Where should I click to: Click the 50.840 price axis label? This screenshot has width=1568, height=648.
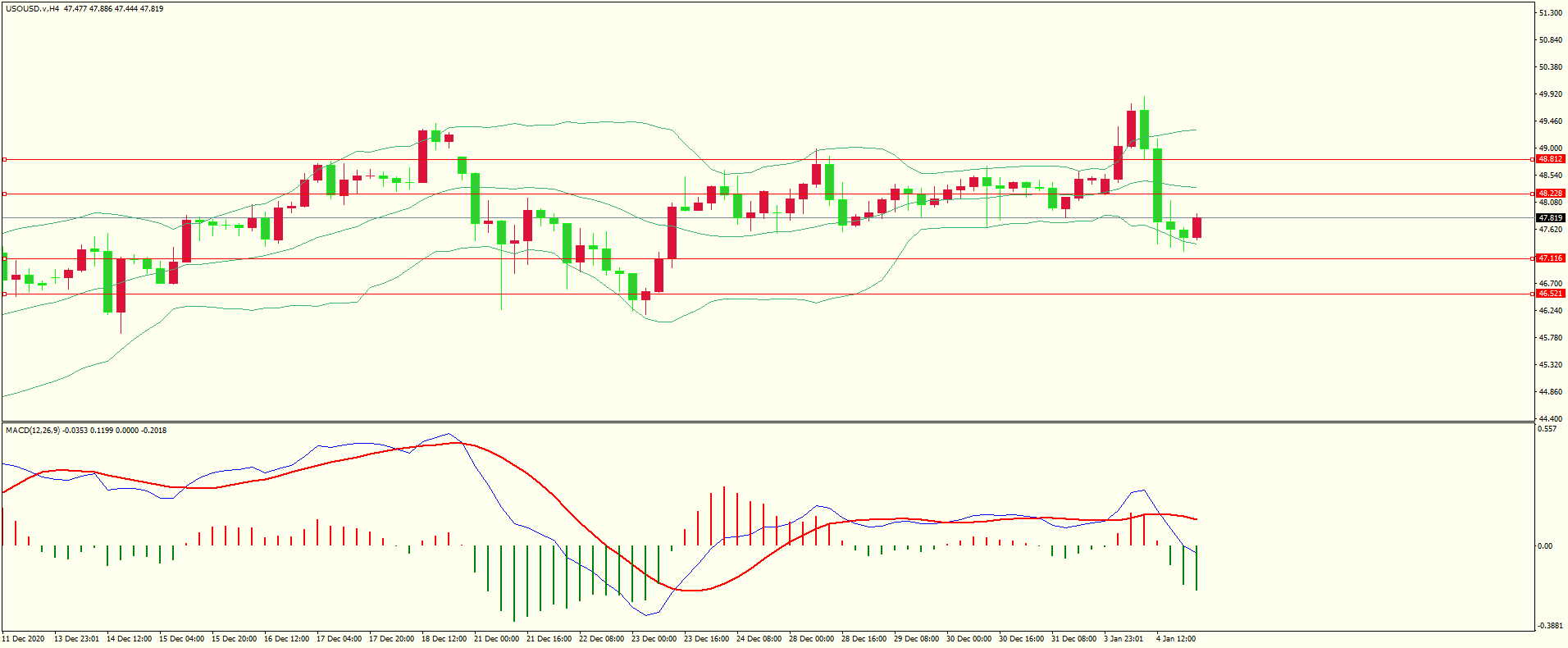point(1550,40)
